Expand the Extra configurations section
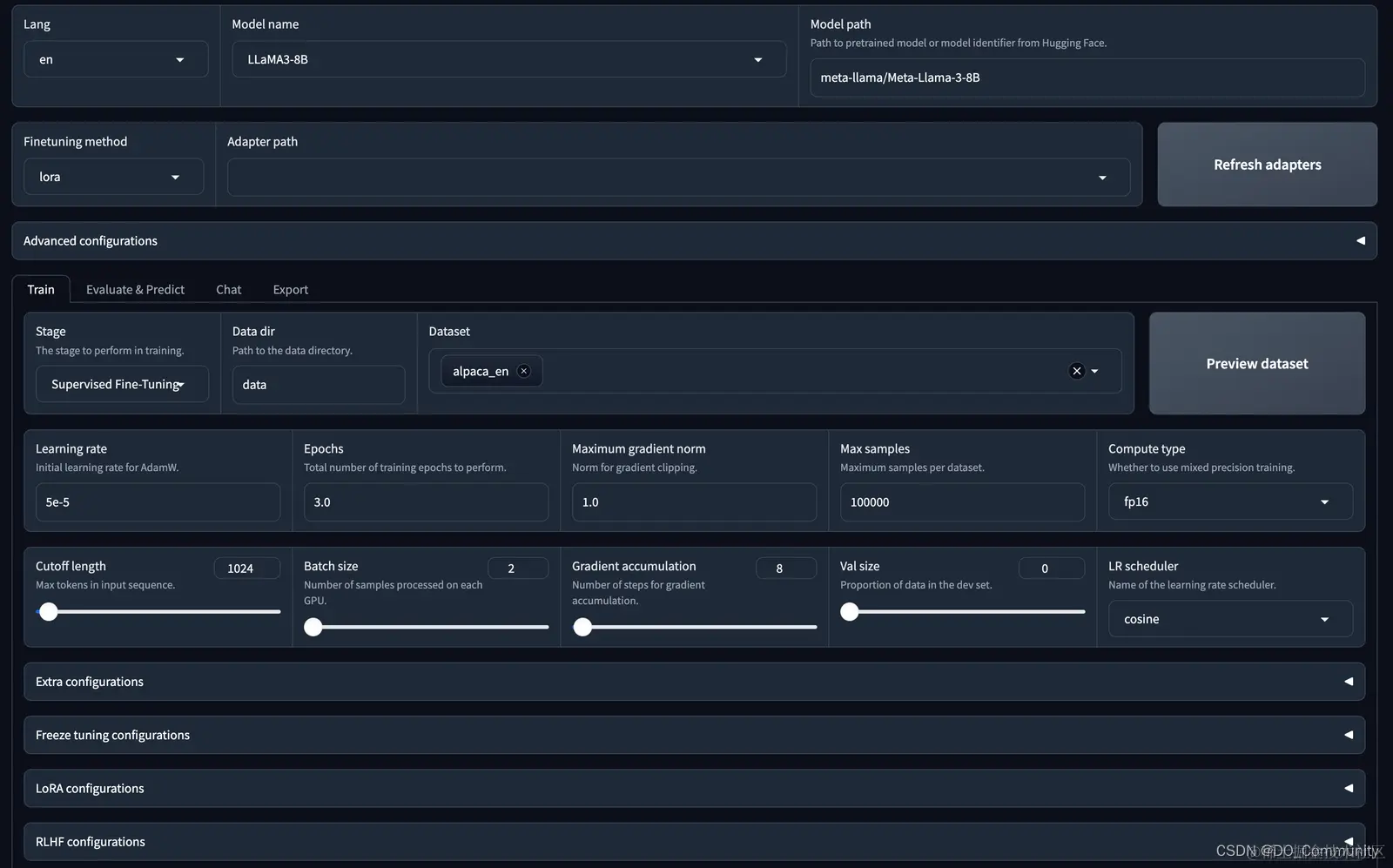Screen dimensions: 1393x868 tap(694, 682)
